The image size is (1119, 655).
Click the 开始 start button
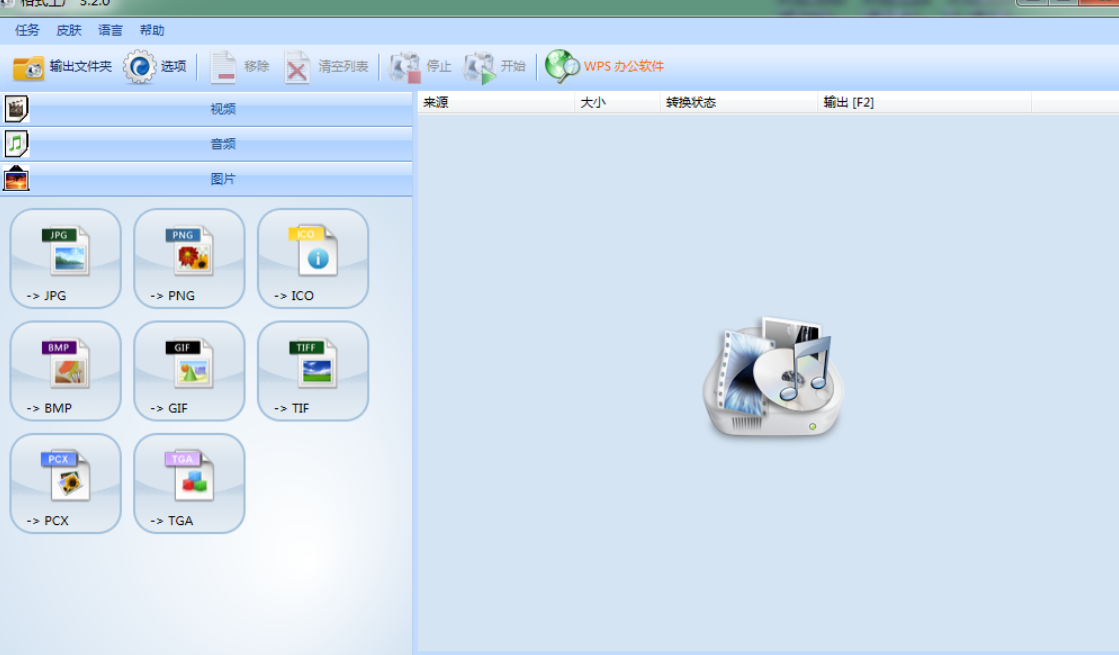(x=495, y=67)
